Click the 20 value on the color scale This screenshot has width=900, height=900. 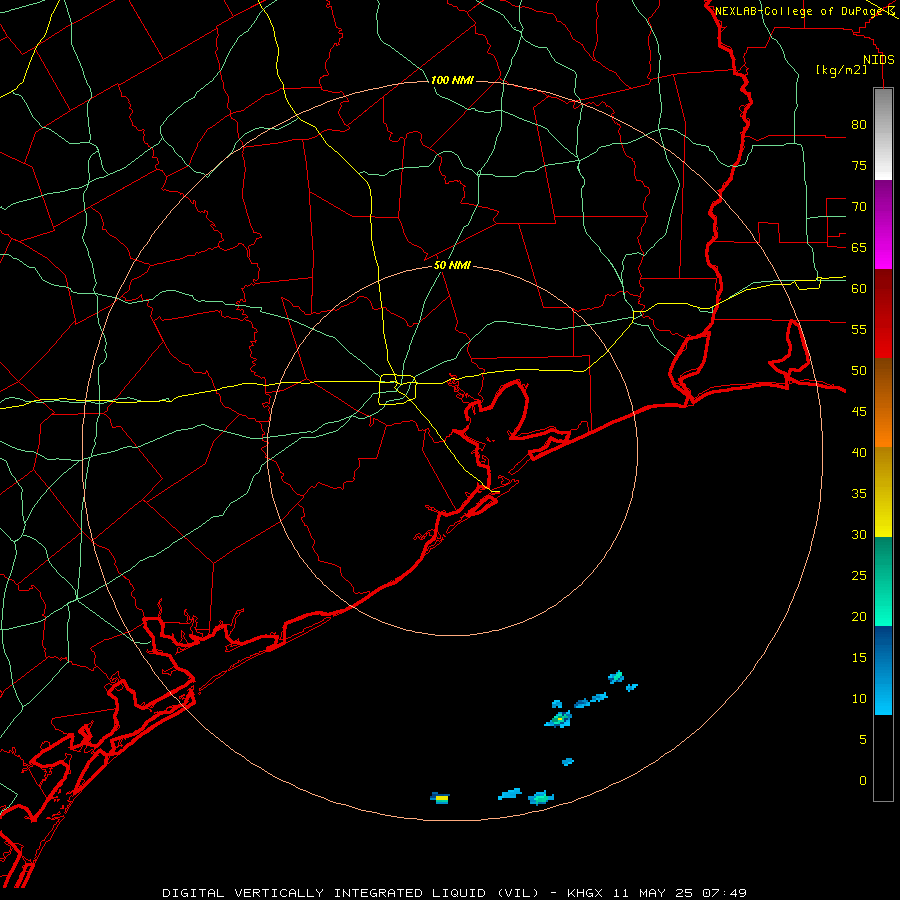(x=859, y=616)
